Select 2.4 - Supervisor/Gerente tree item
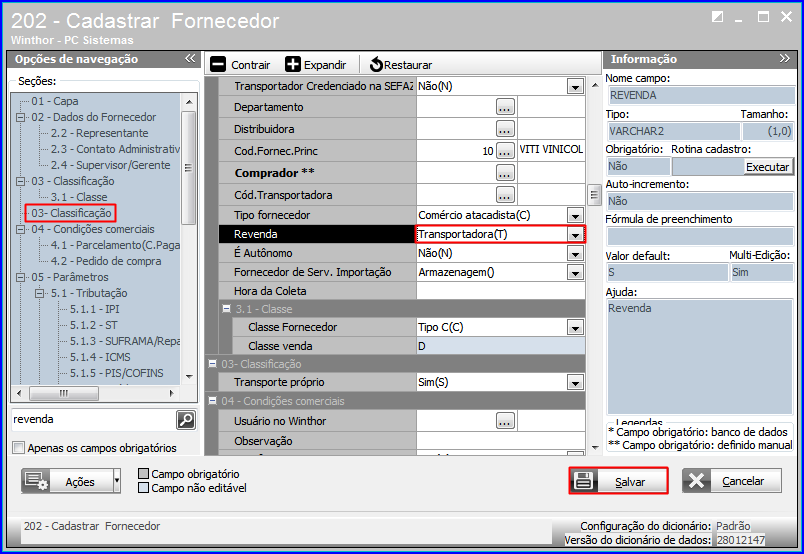Viewport: 804px width, 554px height. click(110, 165)
